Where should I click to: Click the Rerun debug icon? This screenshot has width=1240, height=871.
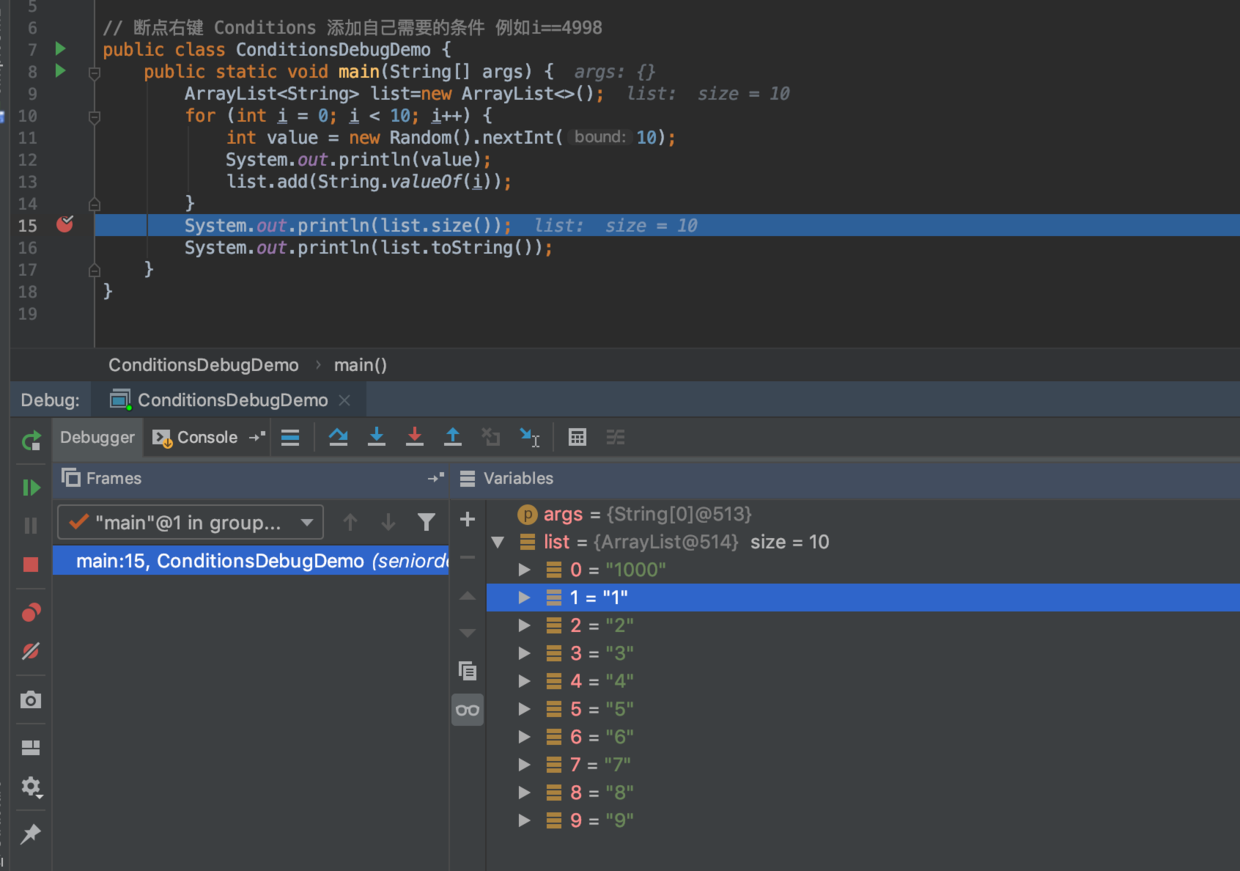[x=31, y=440]
